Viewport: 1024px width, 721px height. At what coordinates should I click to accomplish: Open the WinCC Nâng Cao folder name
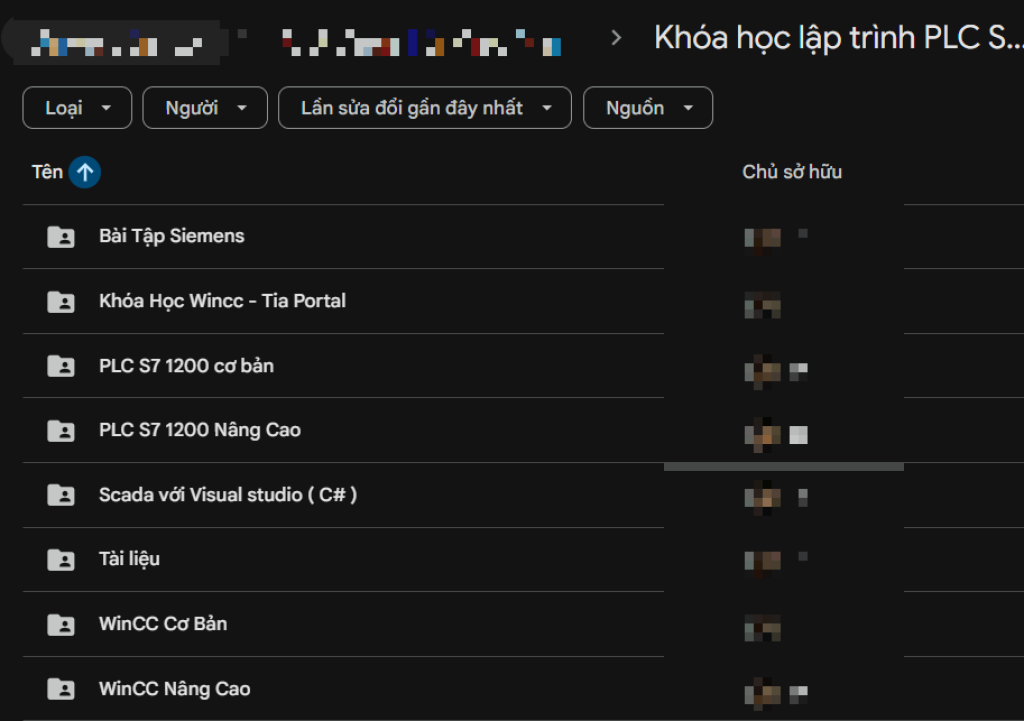point(174,689)
